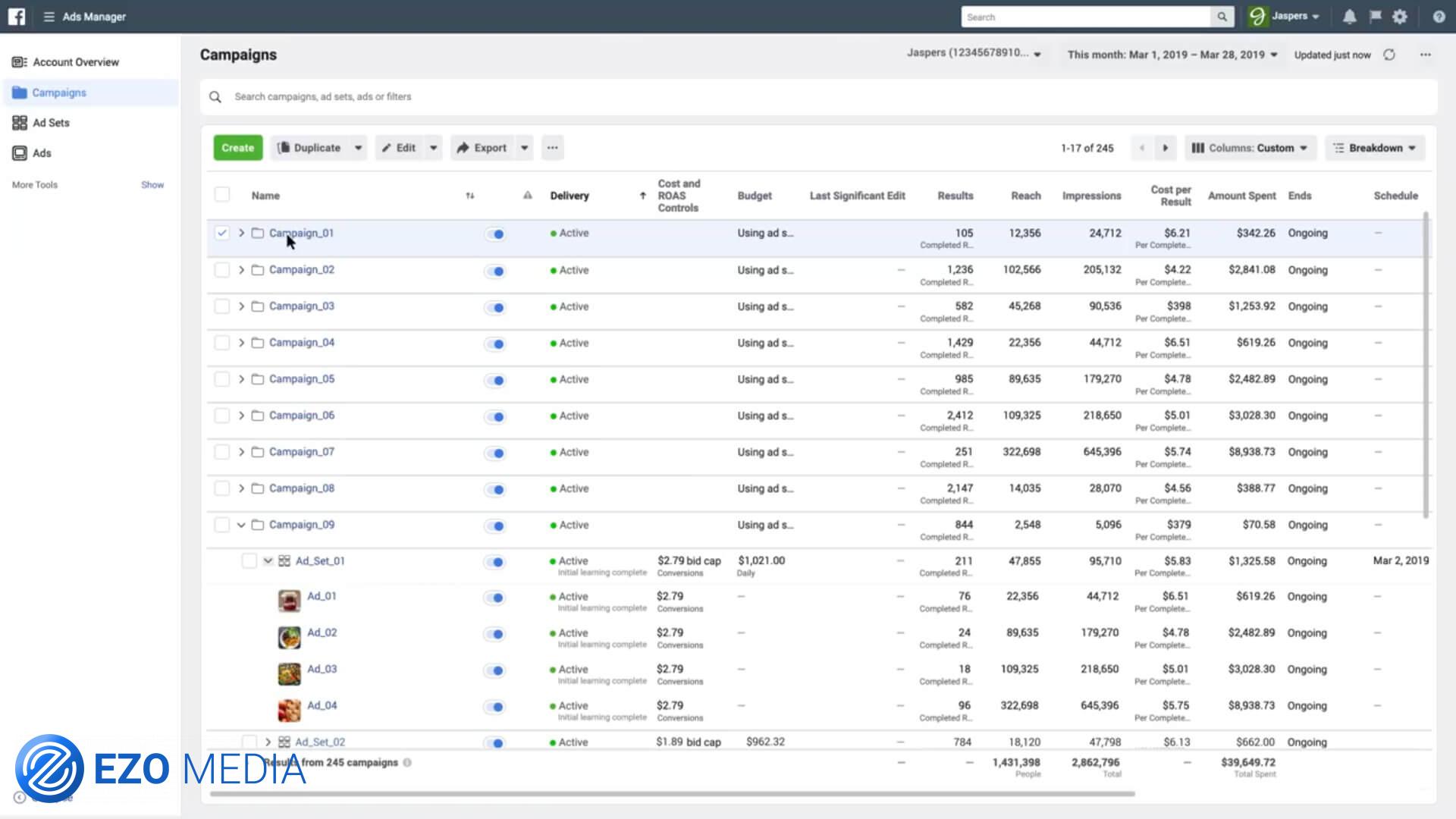The image size is (1456, 819).
Task: Open the date range selector
Action: point(1172,55)
